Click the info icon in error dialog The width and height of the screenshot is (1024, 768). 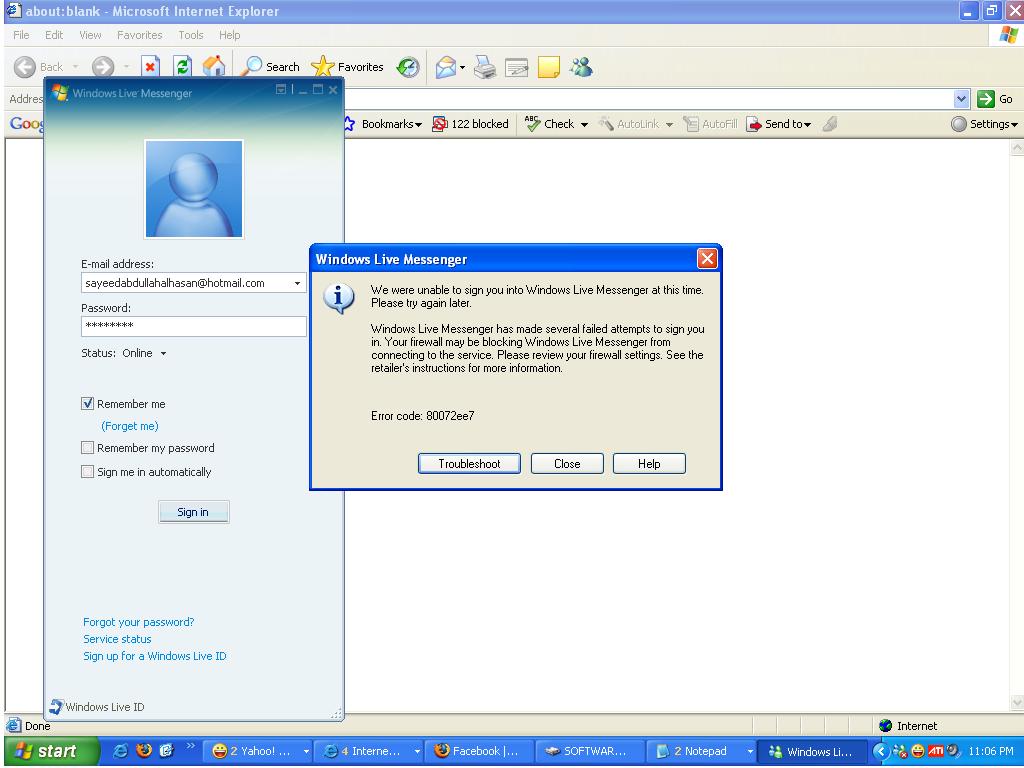click(x=339, y=298)
